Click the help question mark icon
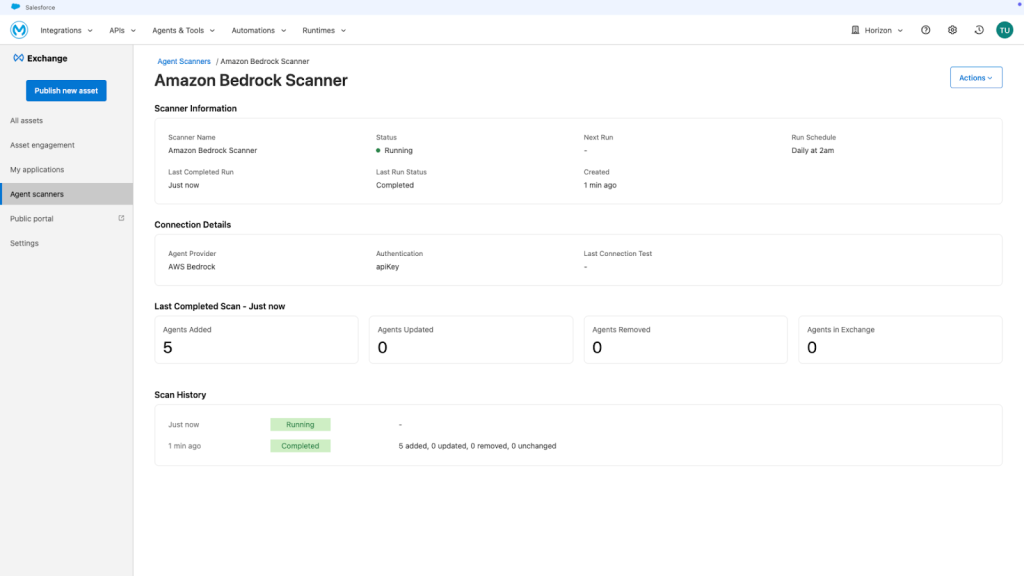Image resolution: width=1024 pixels, height=576 pixels. click(925, 30)
